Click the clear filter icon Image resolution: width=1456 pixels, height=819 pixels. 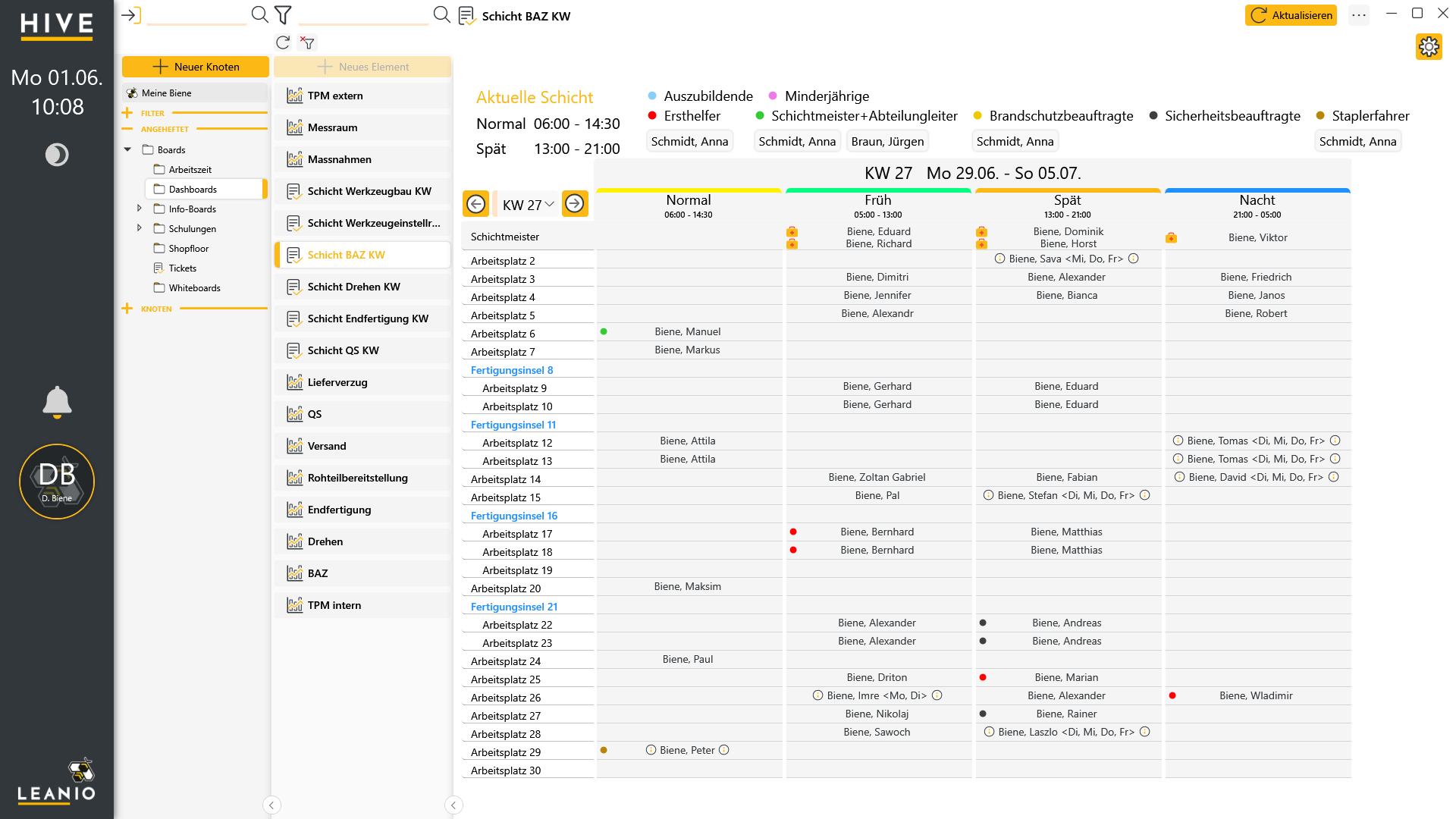point(307,42)
